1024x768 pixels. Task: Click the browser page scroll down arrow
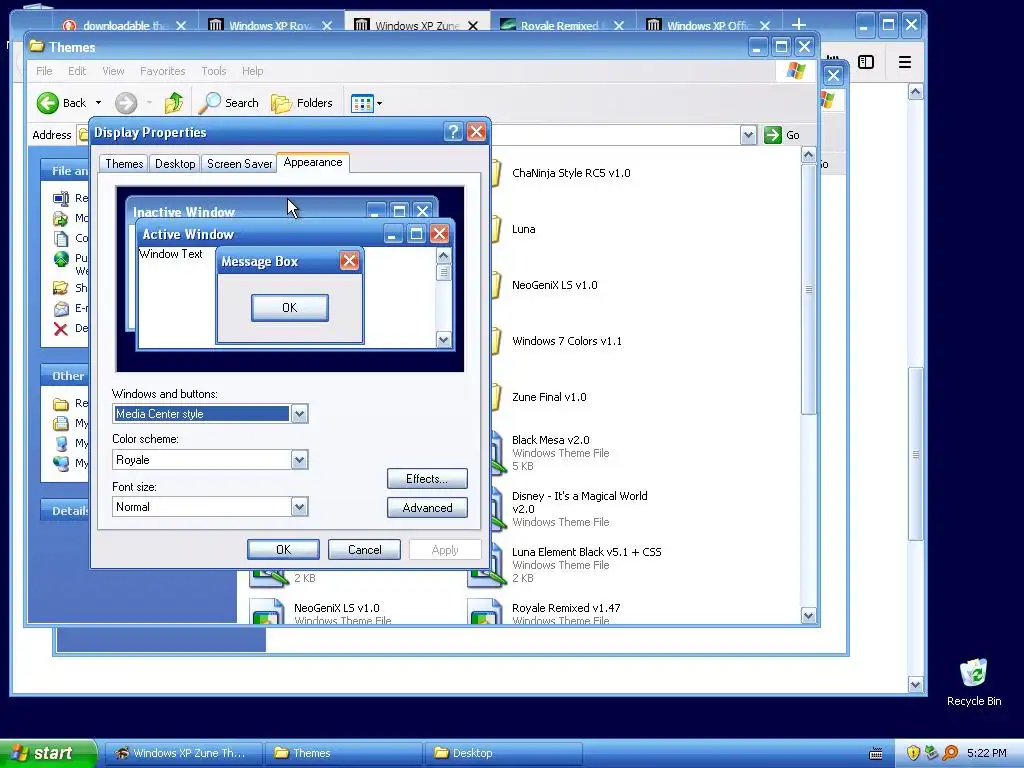pyautogui.click(x=916, y=684)
